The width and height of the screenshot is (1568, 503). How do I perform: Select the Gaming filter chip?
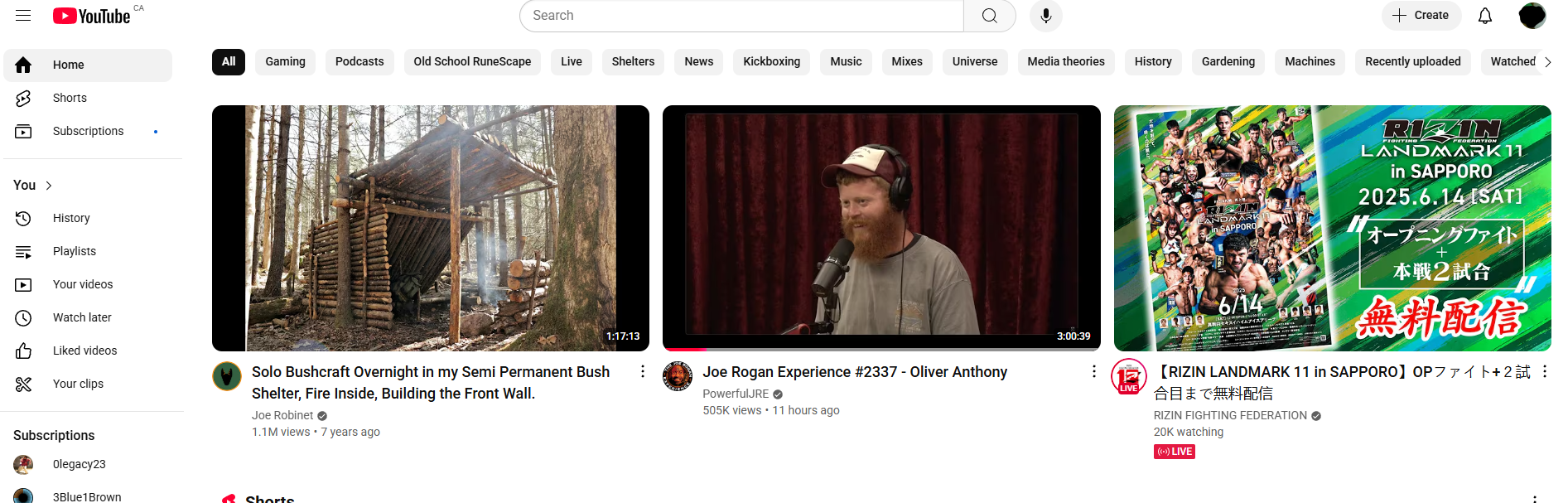click(x=286, y=62)
